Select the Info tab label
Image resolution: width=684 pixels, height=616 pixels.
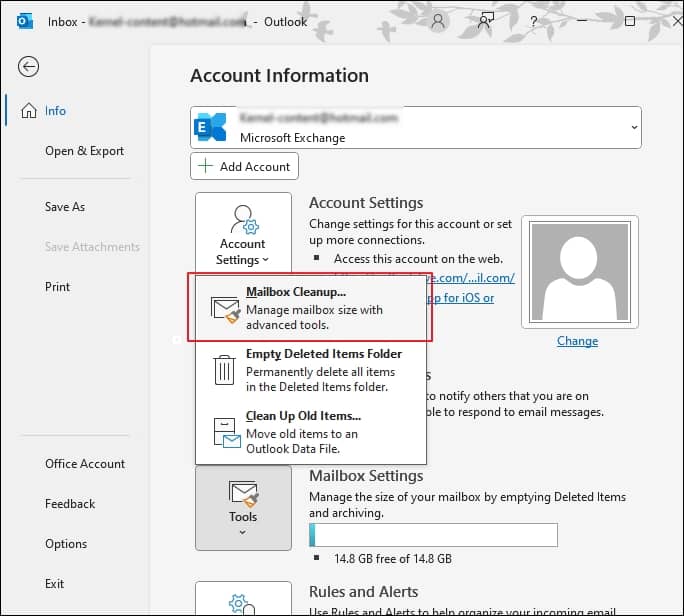(55, 111)
